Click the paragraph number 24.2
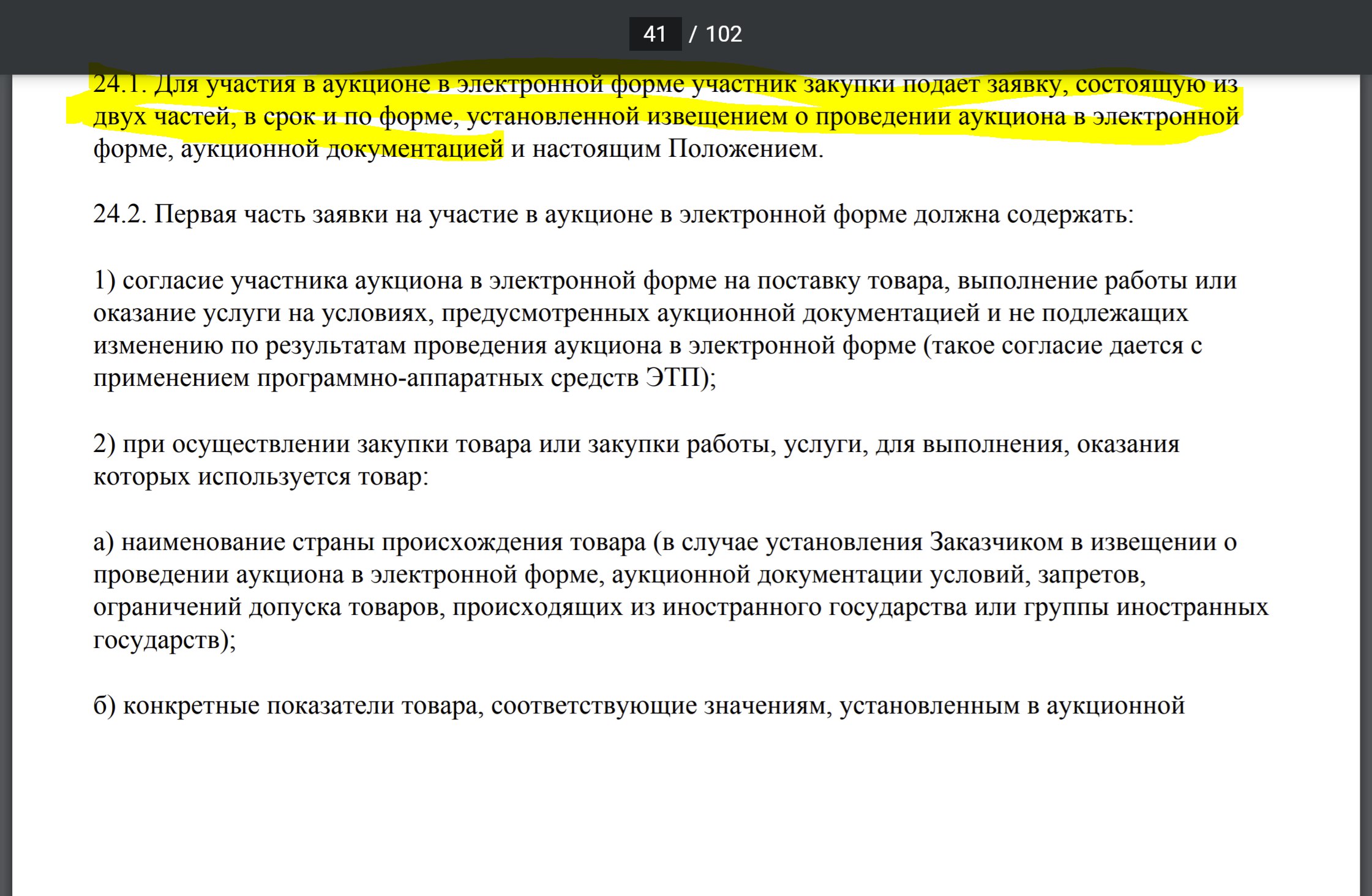The width and height of the screenshot is (1372, 896). pos(119,214)
